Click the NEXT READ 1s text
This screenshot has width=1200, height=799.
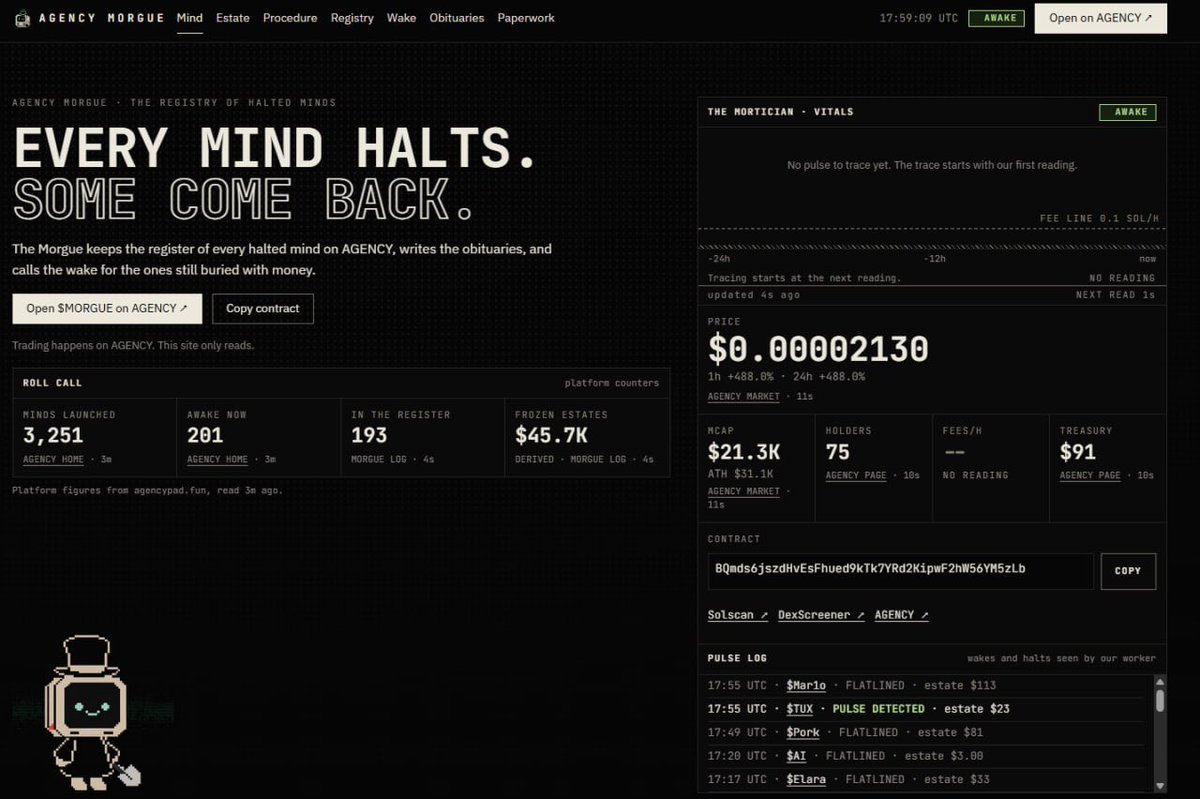pyautogui.click(x=1115, y=295)
